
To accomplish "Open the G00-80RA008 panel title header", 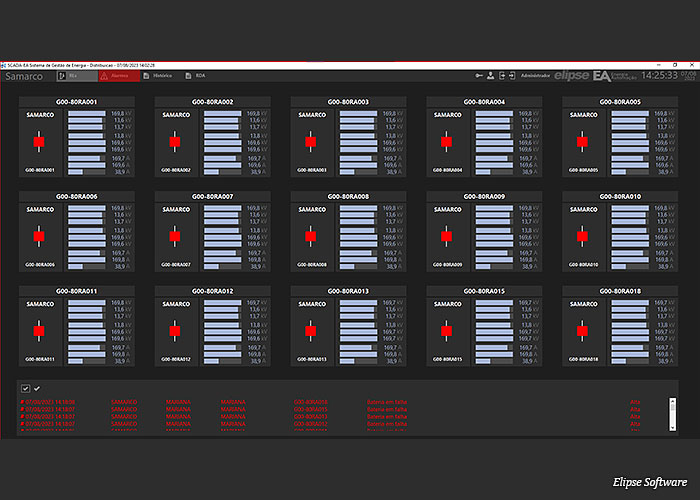I will pyautogui.click(x=348, y=196).
